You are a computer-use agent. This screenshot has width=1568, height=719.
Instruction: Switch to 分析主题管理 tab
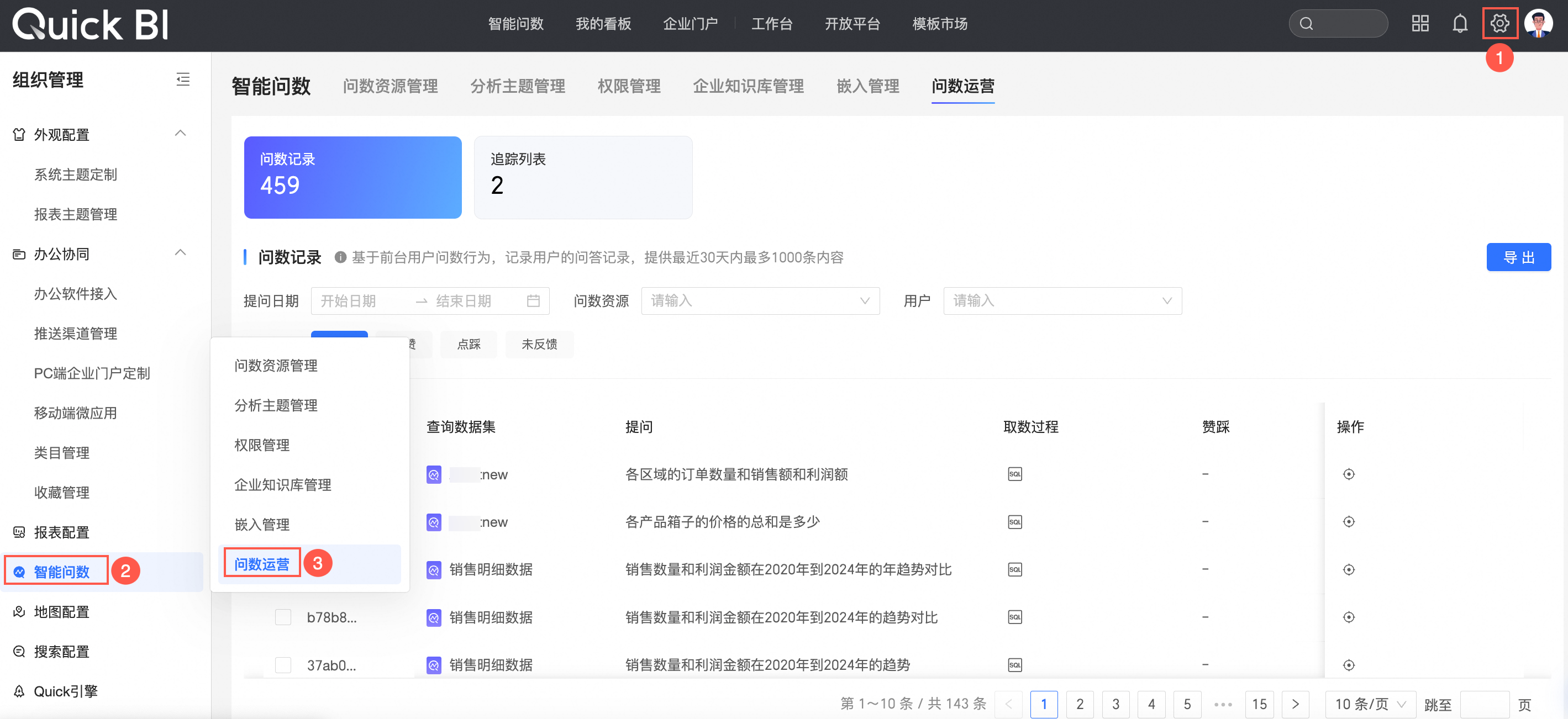point(517,86)
